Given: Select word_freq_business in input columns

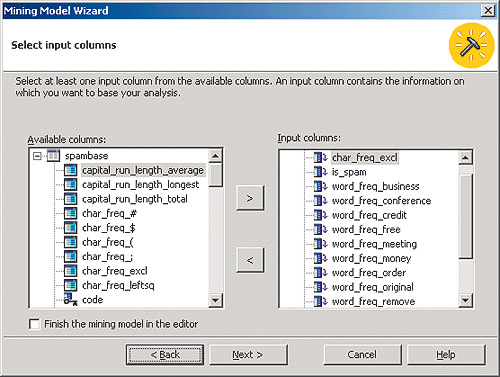Looking at the screenshot, I should pos(376,186).
